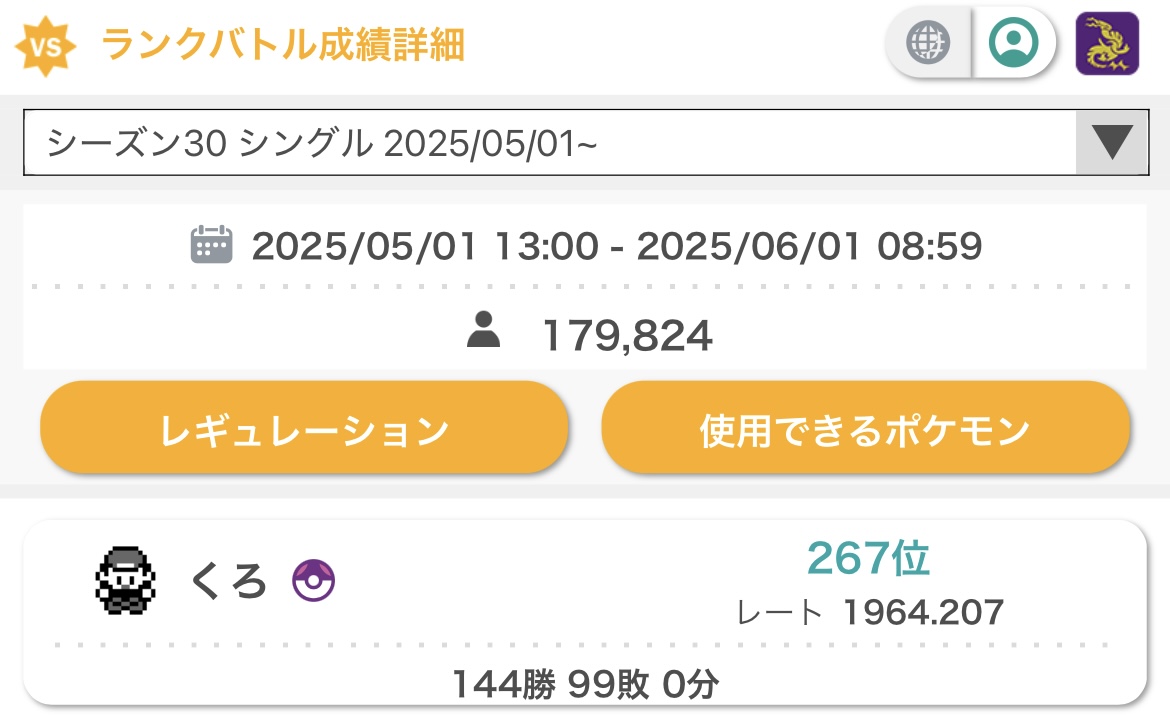Click the orange VS rank battle badge icon
Screen dimensions: 1170x719
tap(46, 46)
